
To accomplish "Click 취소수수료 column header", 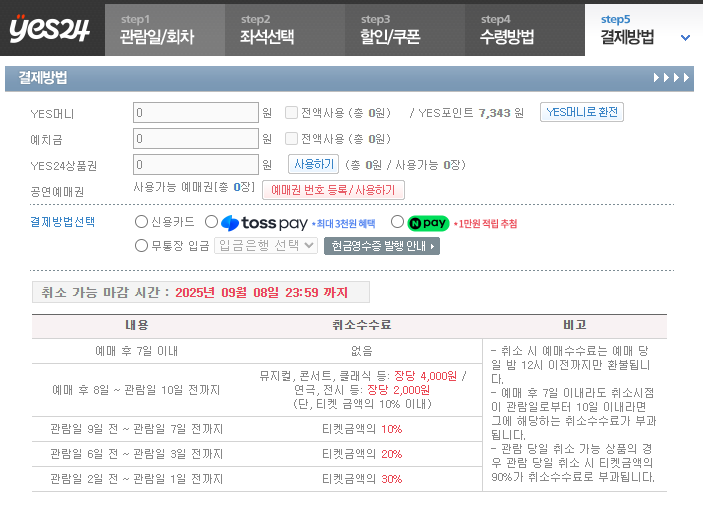I will pos(361,325).
